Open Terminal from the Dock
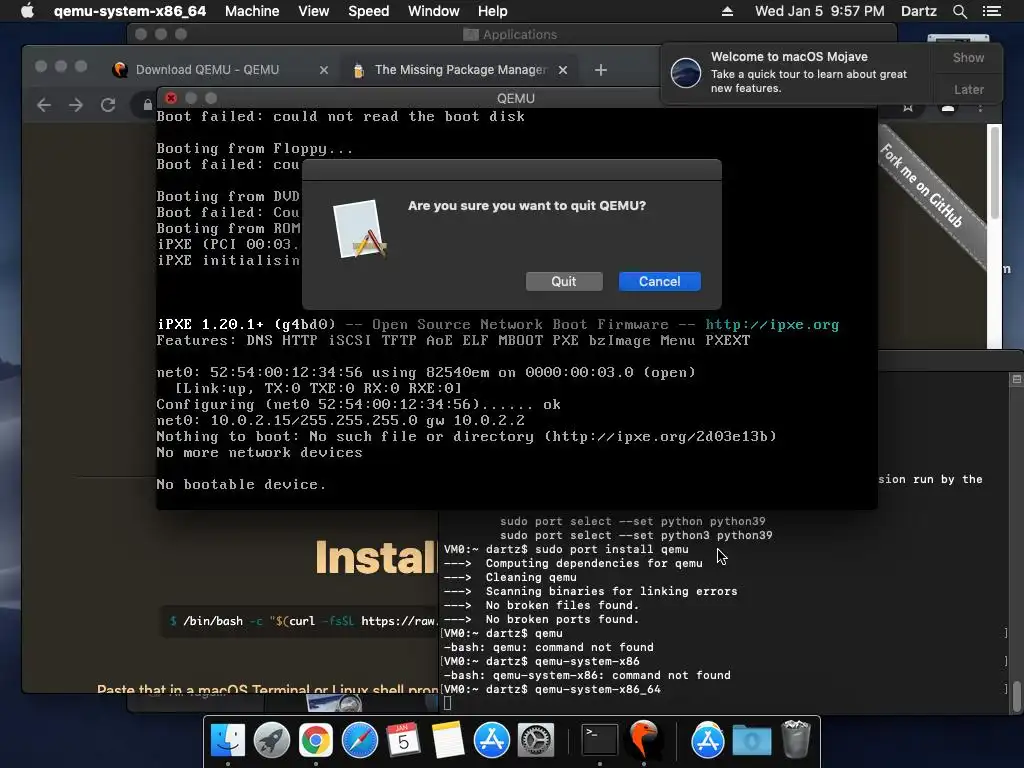 (x=600, y=741)
